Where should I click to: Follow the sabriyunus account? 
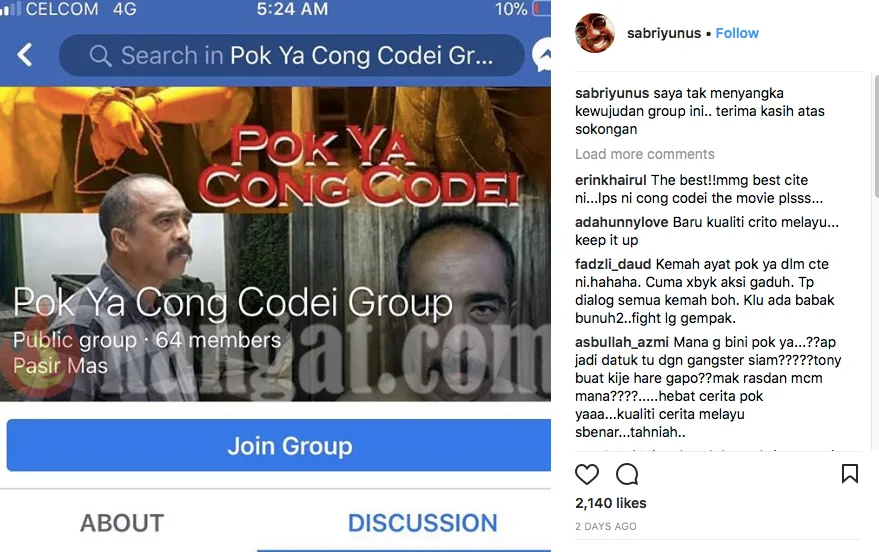(737, 33)
